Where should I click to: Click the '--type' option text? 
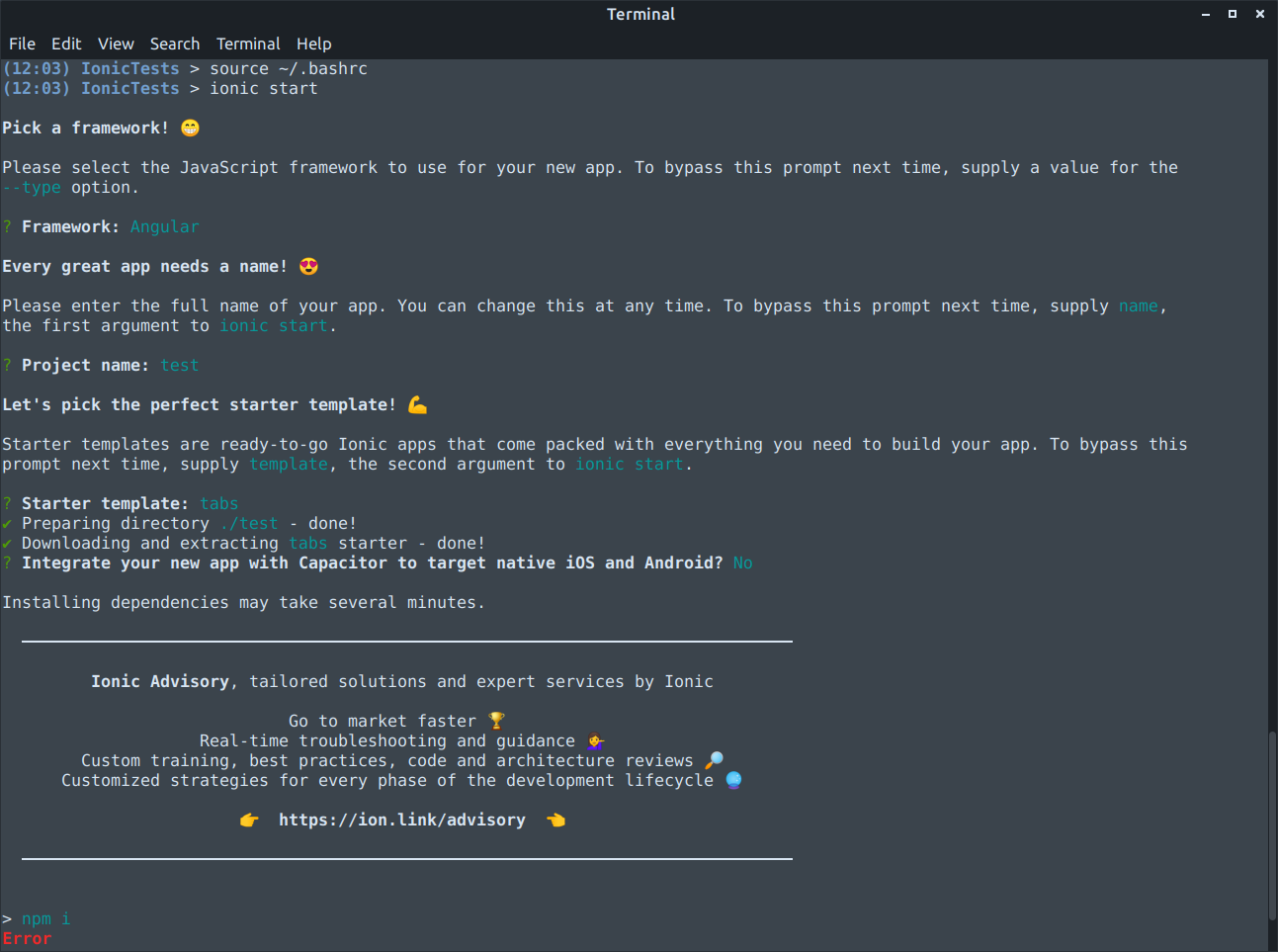(32, 187)
